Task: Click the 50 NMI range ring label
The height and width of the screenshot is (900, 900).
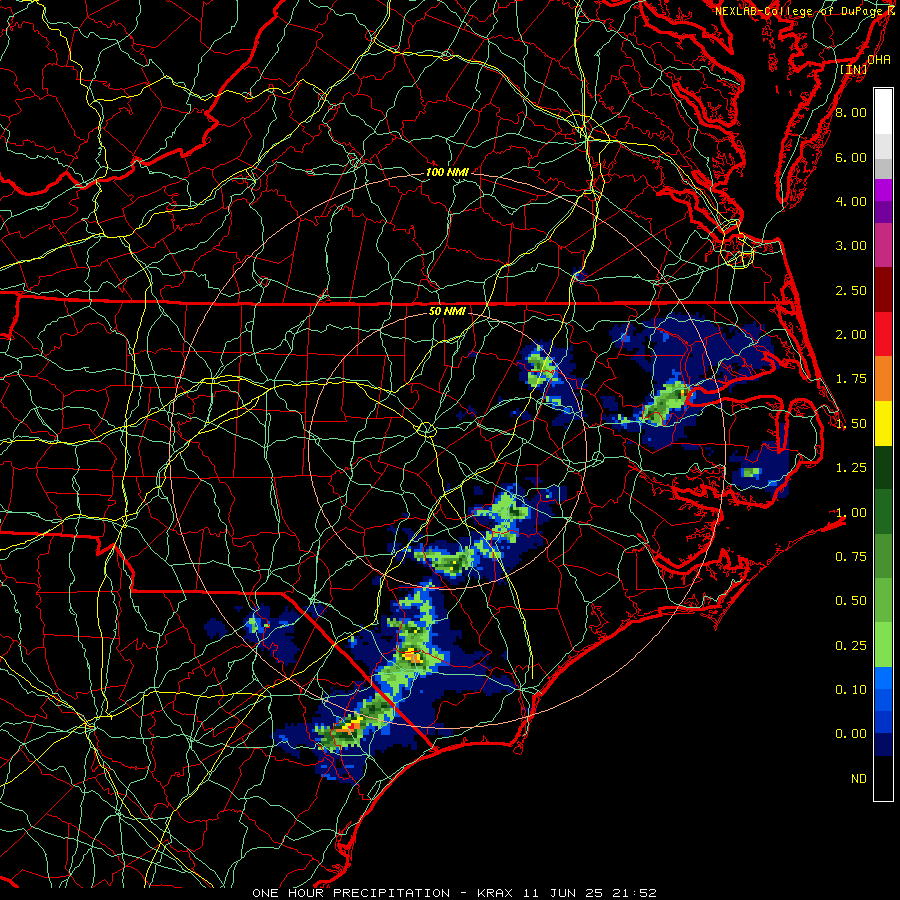Action: (448, 311)
